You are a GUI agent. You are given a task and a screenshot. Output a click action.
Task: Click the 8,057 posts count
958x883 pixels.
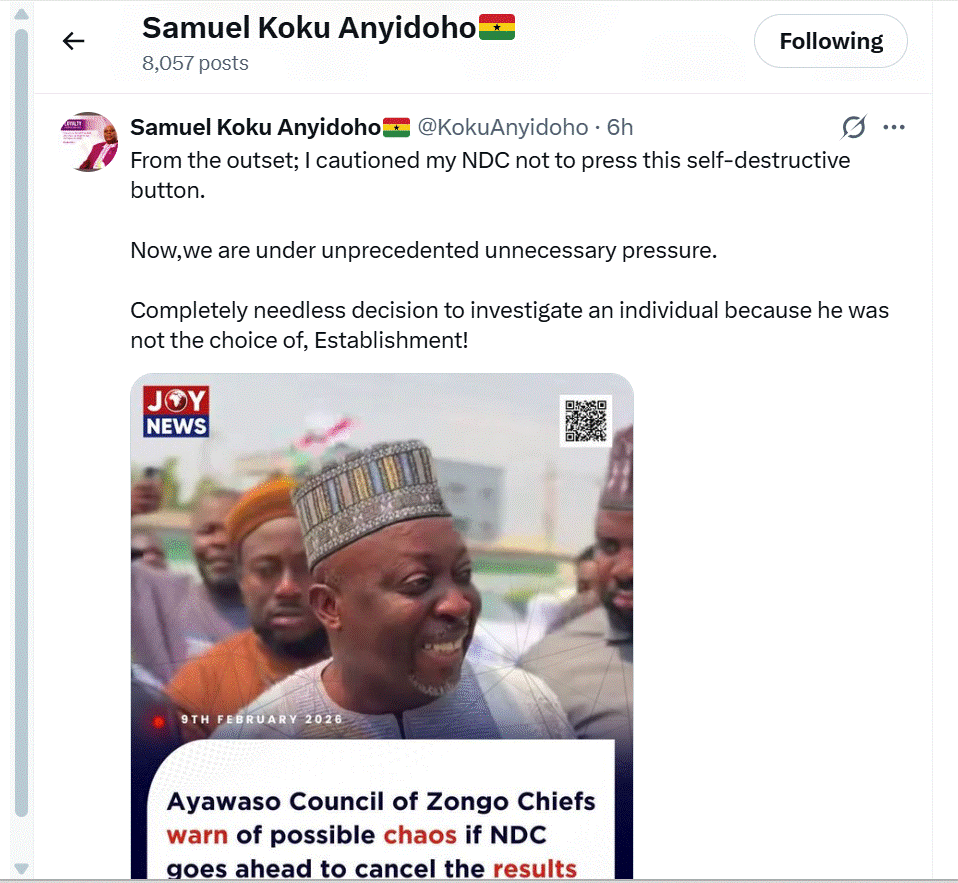(195, 63)
